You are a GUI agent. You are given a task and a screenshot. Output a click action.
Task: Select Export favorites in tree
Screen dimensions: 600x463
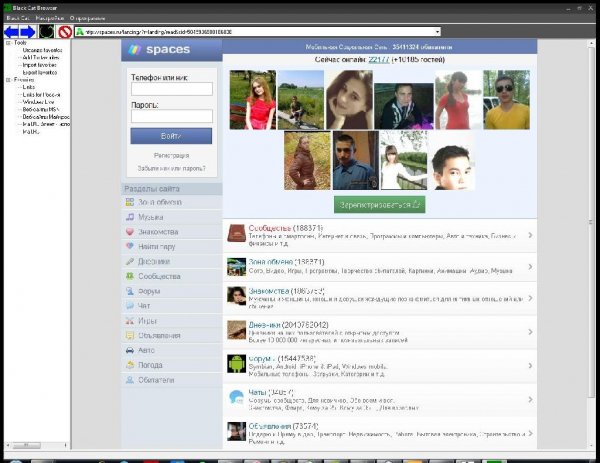click(x=39, y=72)
